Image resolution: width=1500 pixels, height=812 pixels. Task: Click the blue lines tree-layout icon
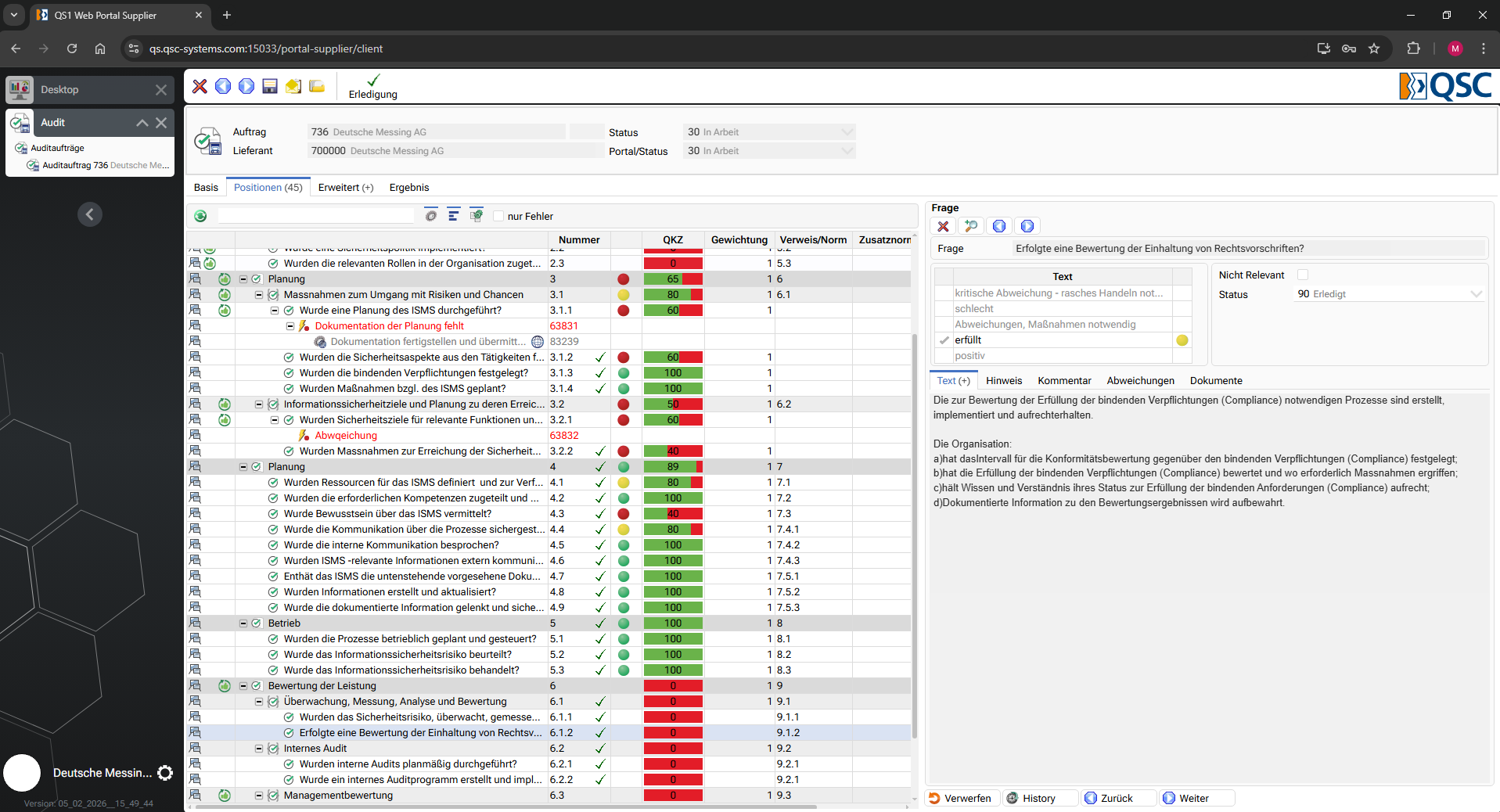point(454,216)
